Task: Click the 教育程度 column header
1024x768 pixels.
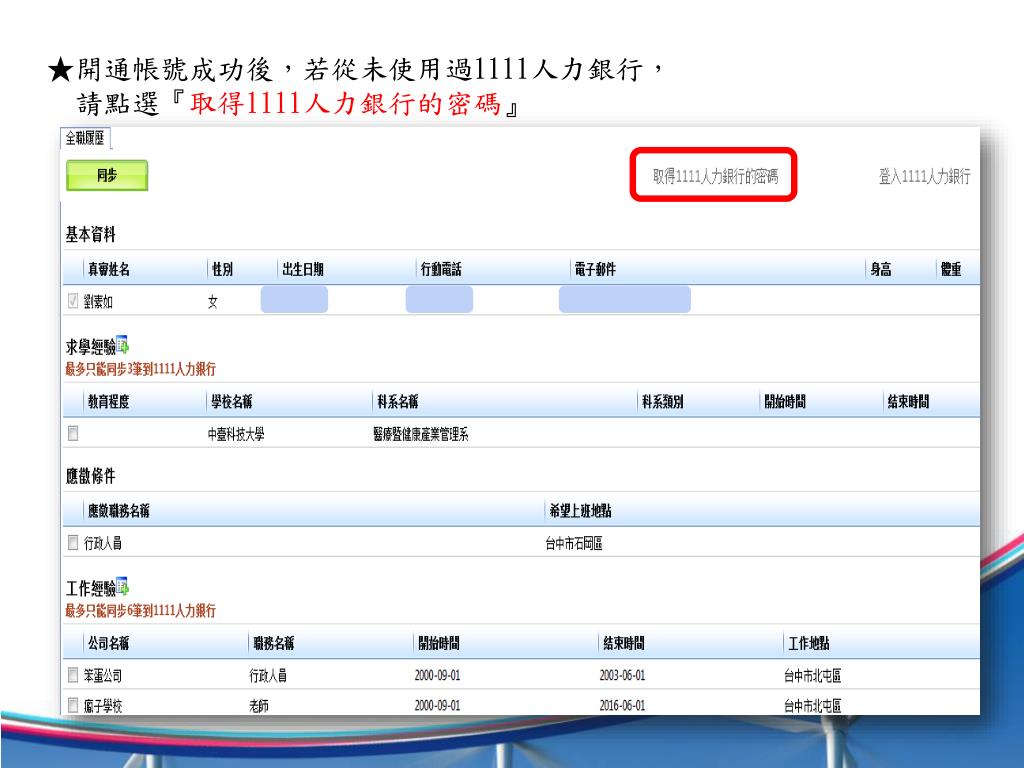Action: coord(109,402)
